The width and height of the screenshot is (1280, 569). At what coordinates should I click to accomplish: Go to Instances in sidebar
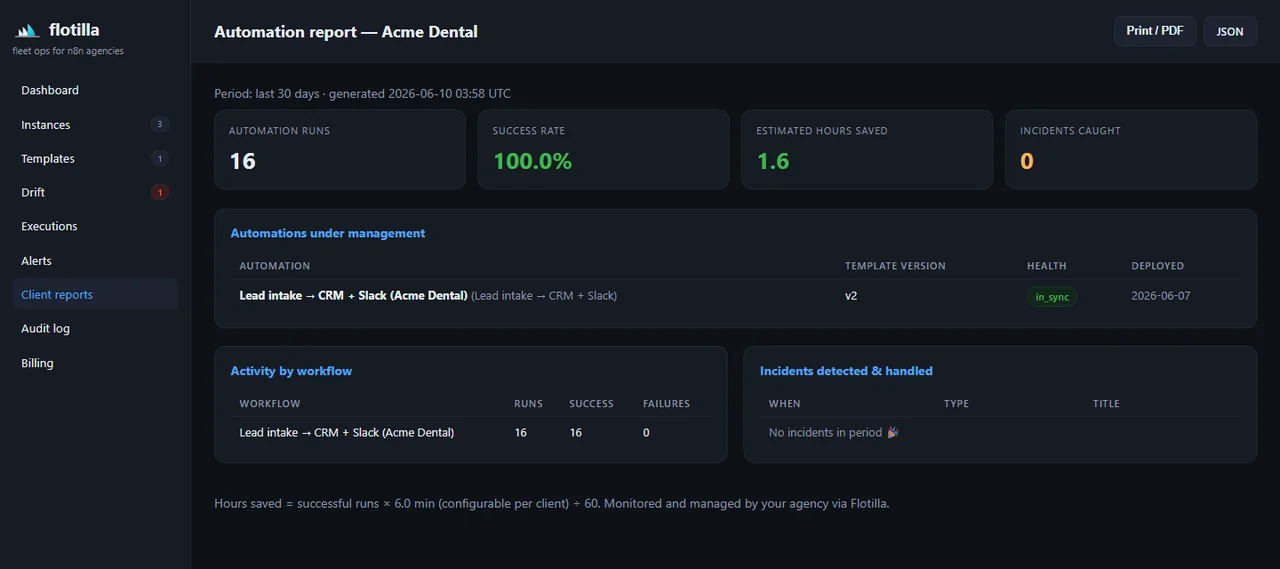click(95, 125)
